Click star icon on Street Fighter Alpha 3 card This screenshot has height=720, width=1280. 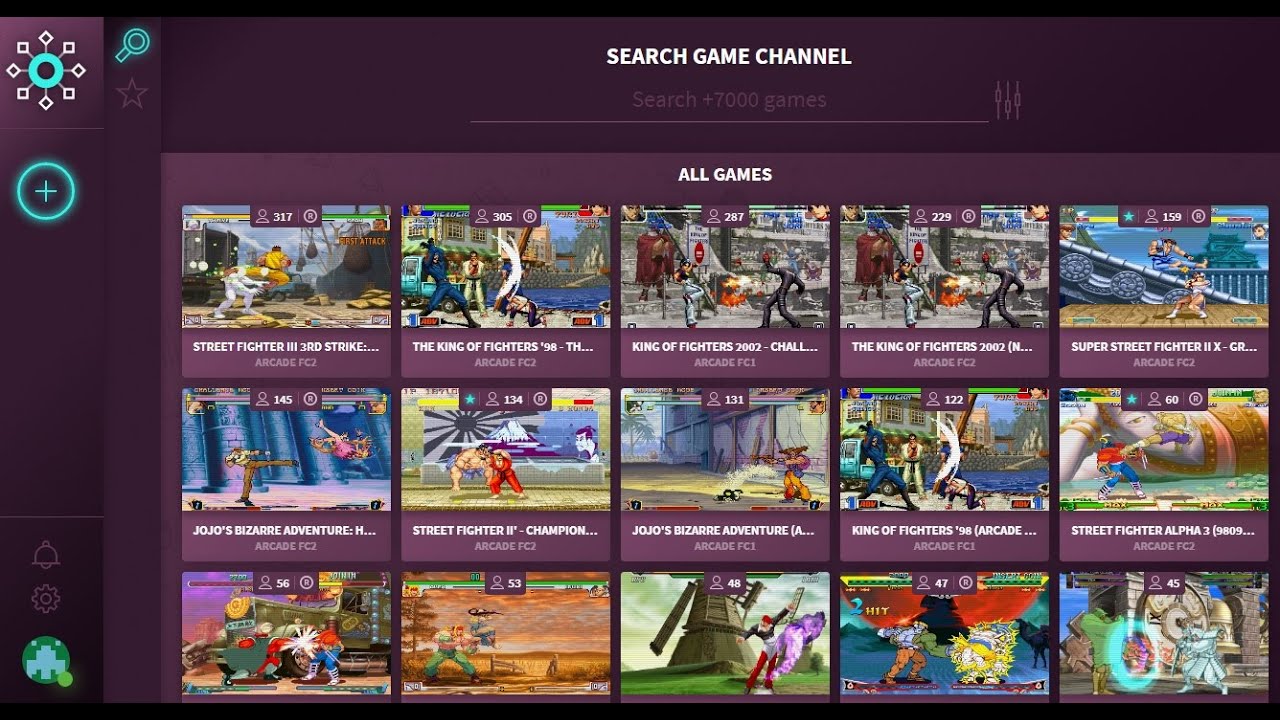point(1131,399)
